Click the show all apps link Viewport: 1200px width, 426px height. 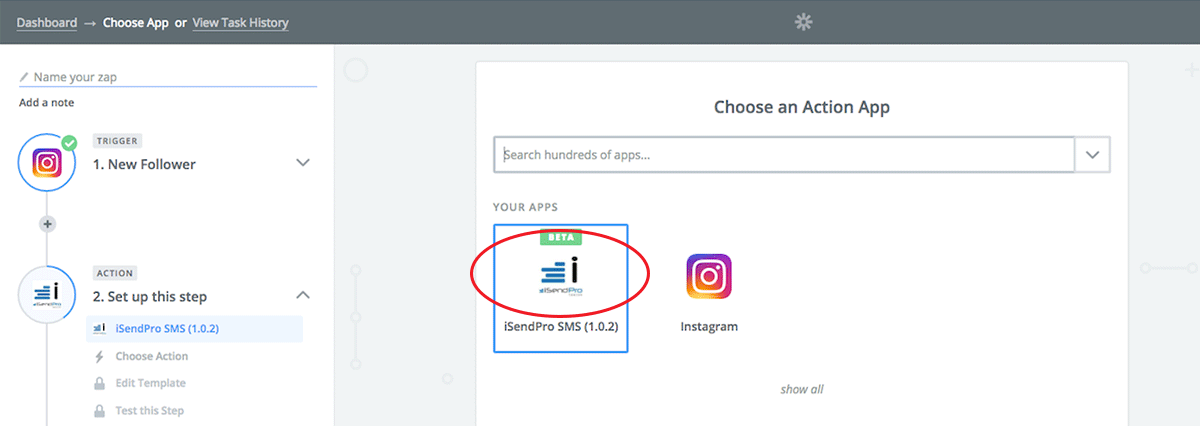(802, 389)
